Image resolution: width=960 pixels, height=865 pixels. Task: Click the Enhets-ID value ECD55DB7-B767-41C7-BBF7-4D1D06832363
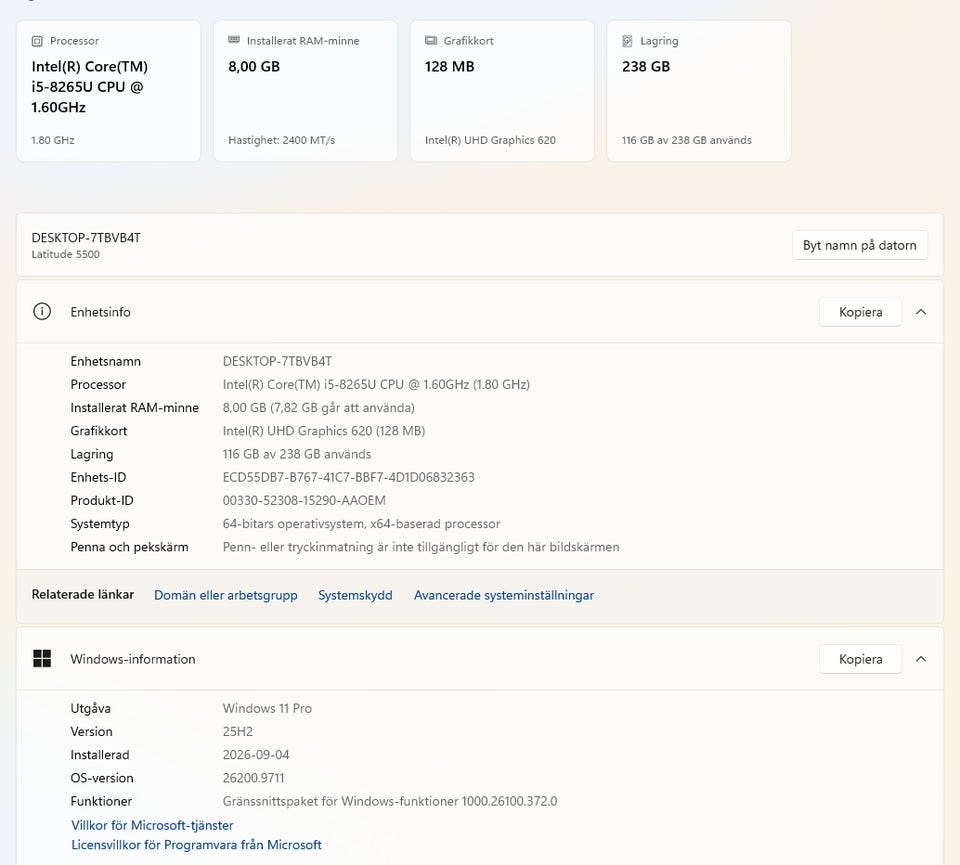(x=349, y=477)
